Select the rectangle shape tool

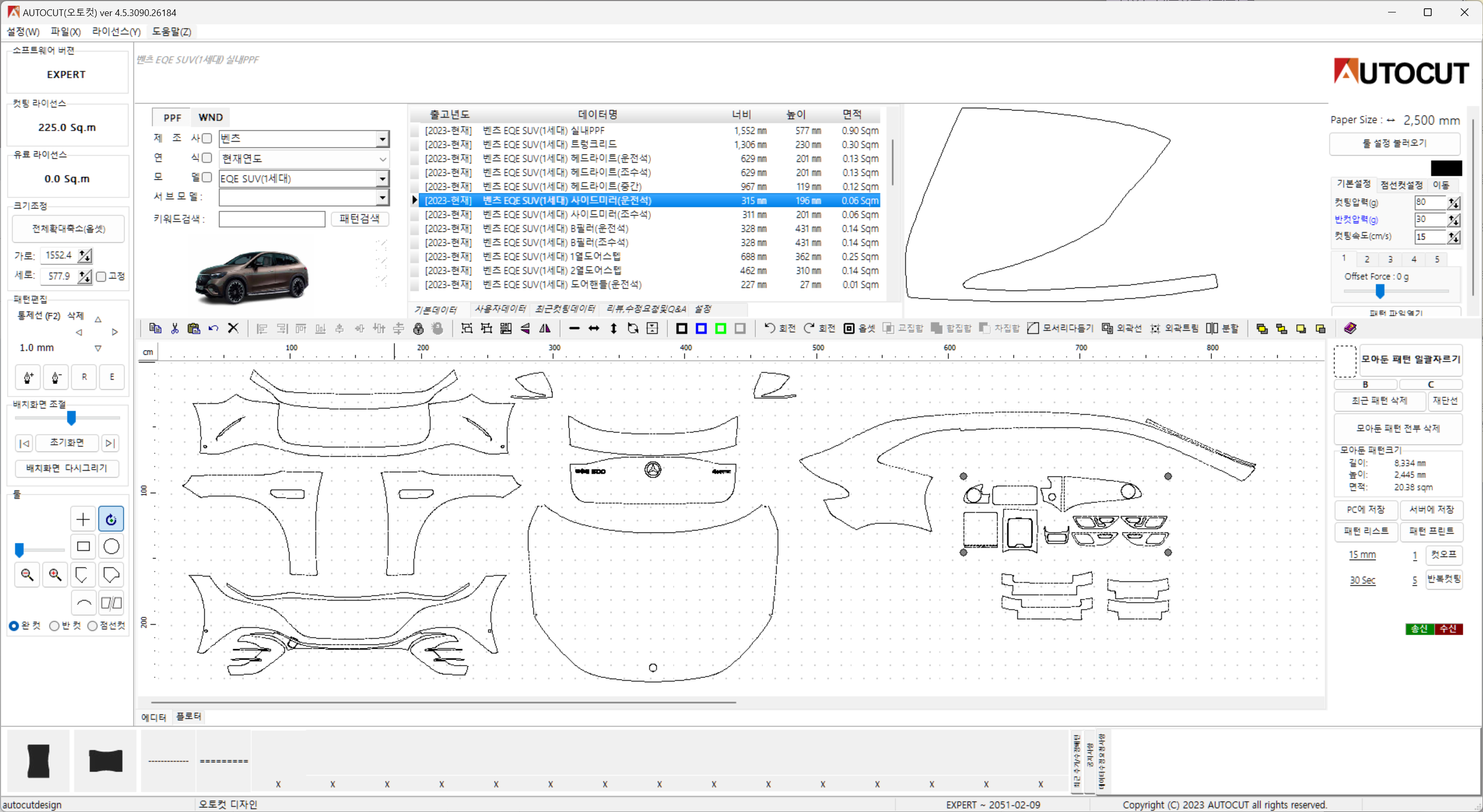tap(83, 546)
